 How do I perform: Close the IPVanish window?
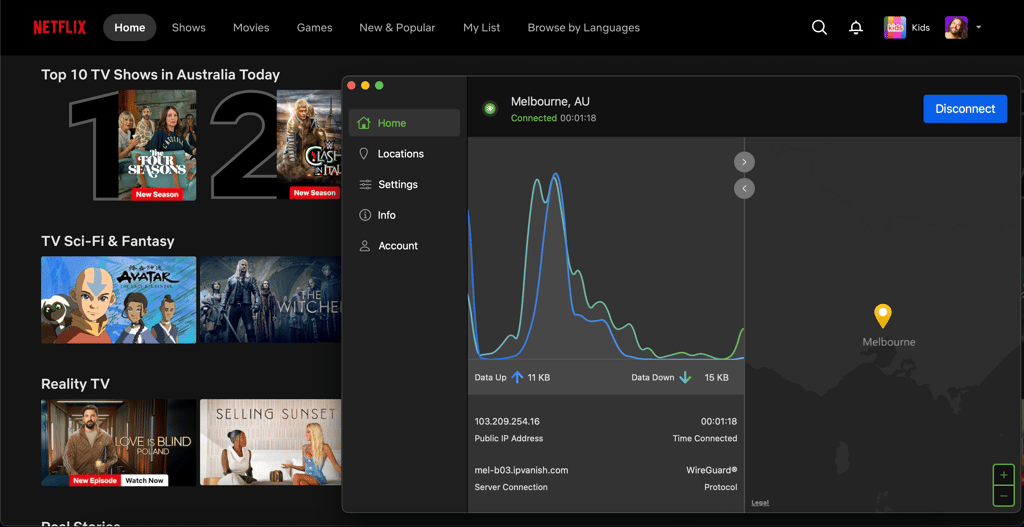[x=351, y=86]
